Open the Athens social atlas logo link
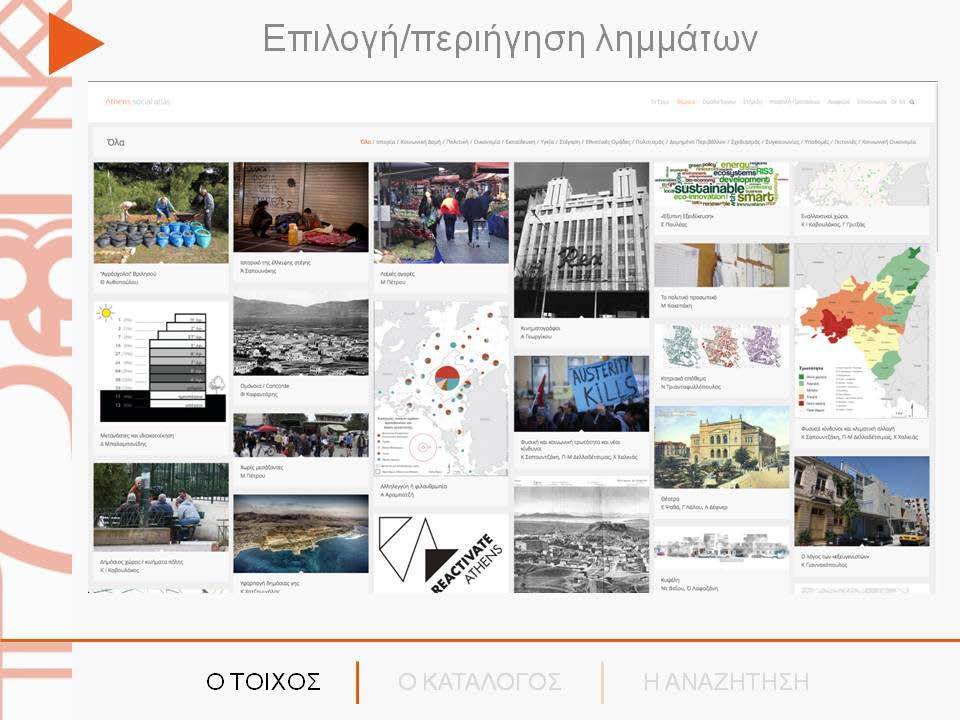Image resolution: width=960 pixels, height=720 pixels. [138, 102]
